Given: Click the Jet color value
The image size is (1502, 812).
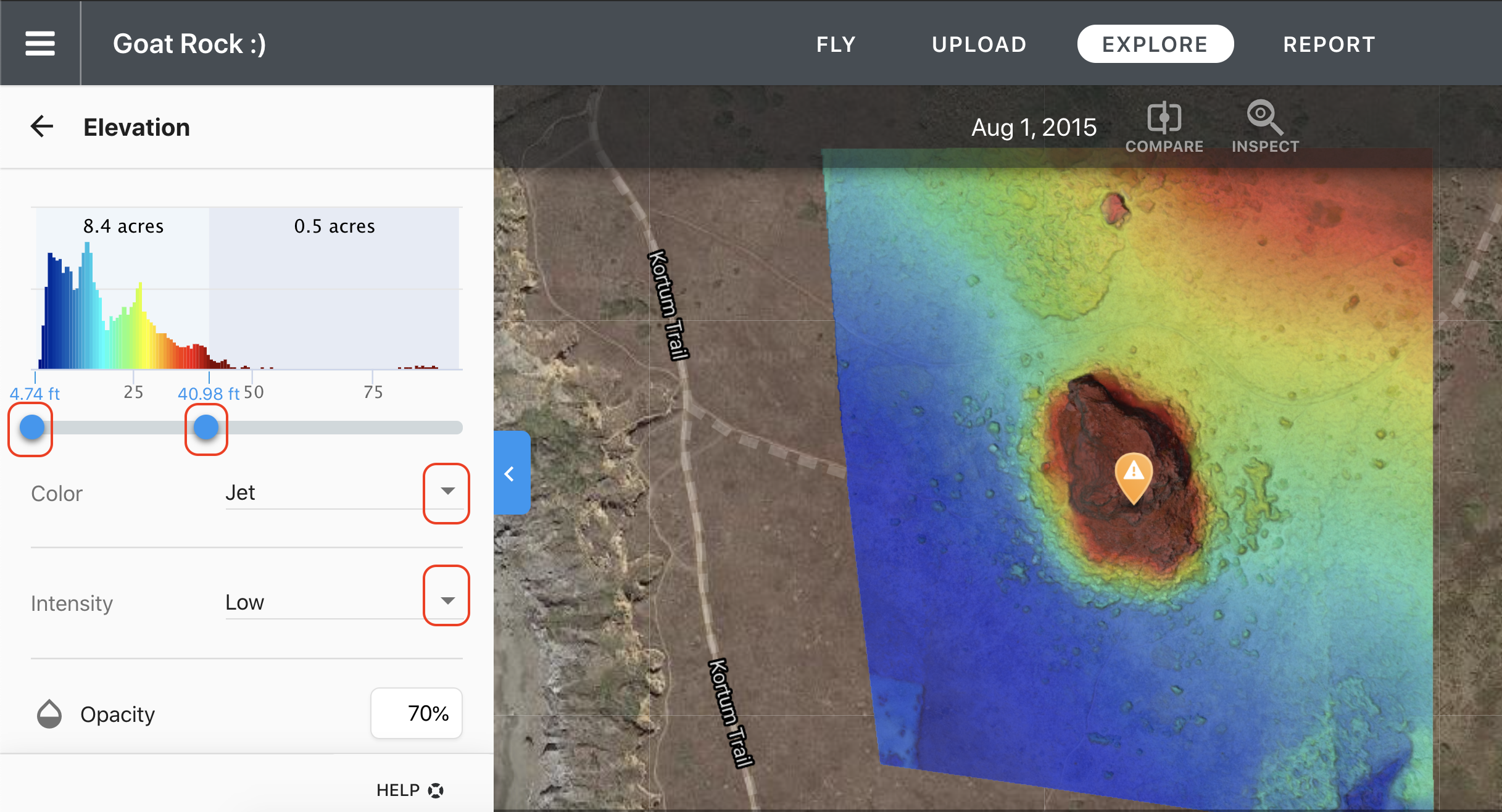Looking at the screenshot, I should [240, 492].
